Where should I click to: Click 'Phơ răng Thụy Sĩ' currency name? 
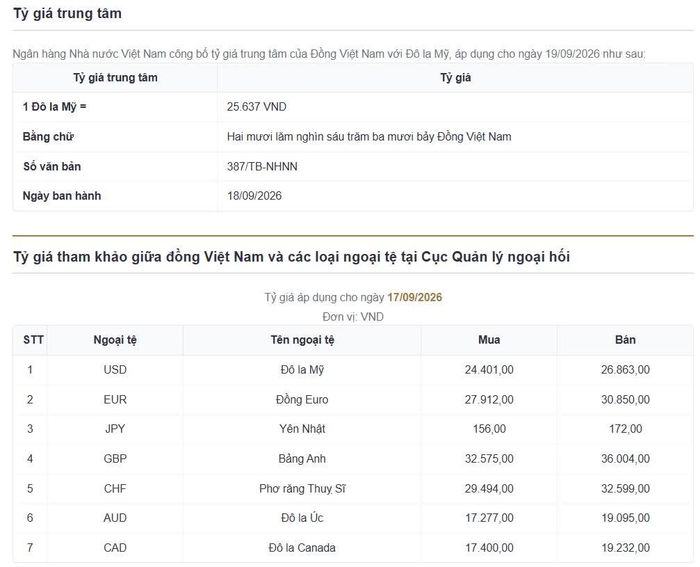(x=302, y=489)
